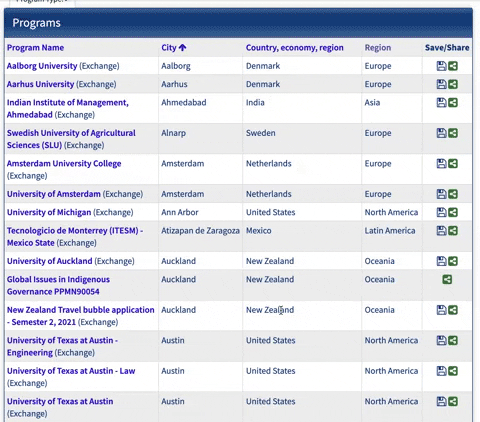Open the Aarhus University program link
The height and width of the screenshot is (422, 480).
(40, 84)
